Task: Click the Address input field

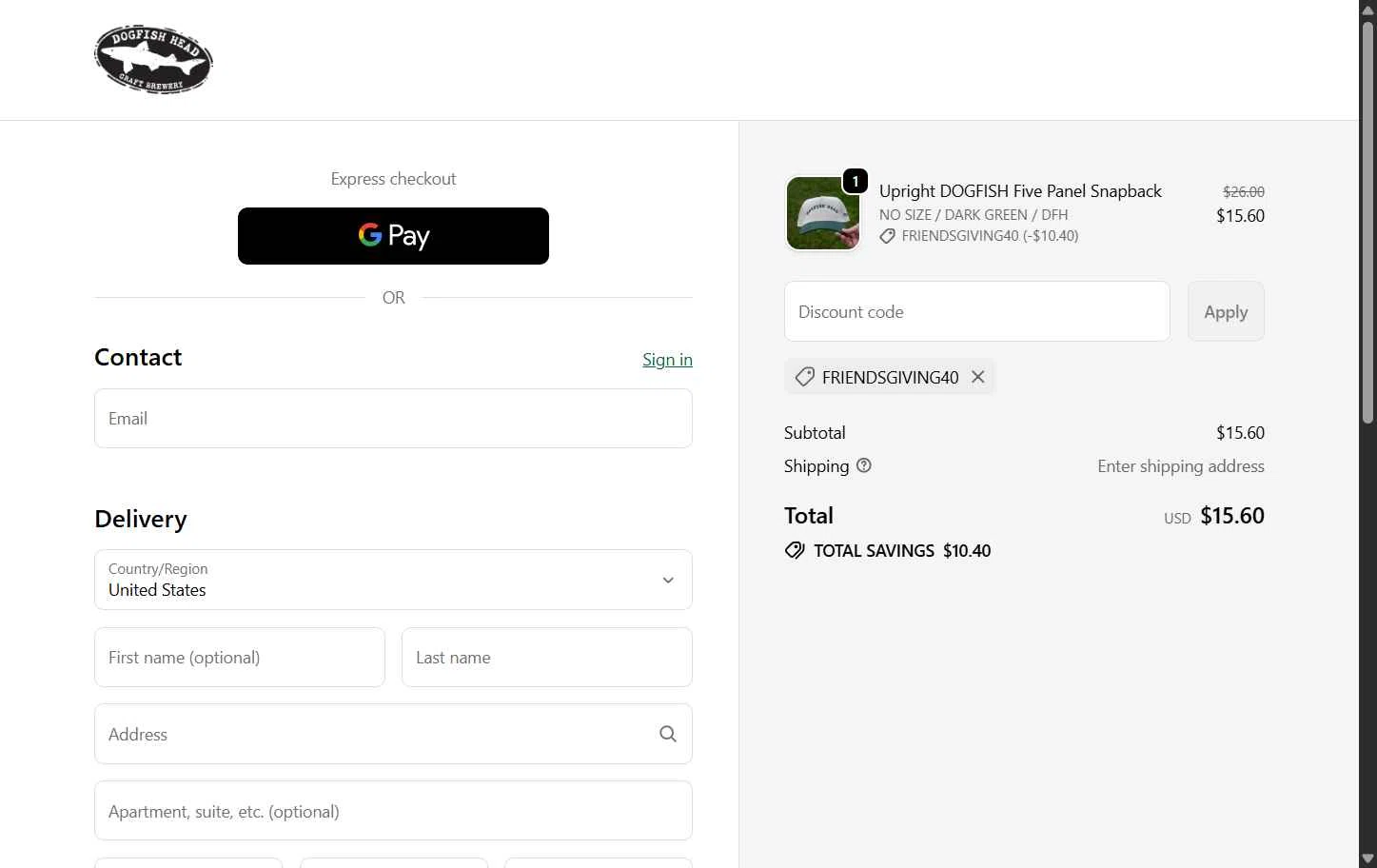Action: (x=393, y=735)
